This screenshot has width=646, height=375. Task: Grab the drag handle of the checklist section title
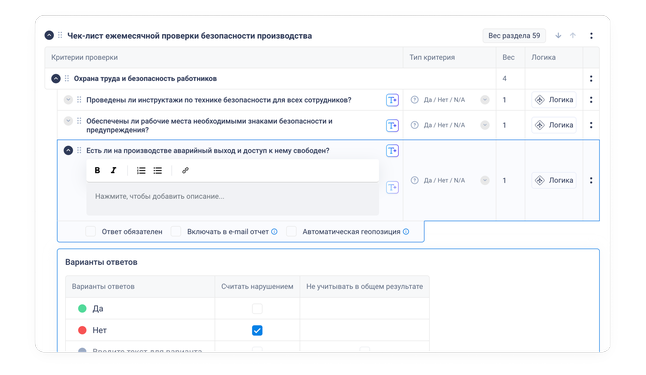(60, 35)
